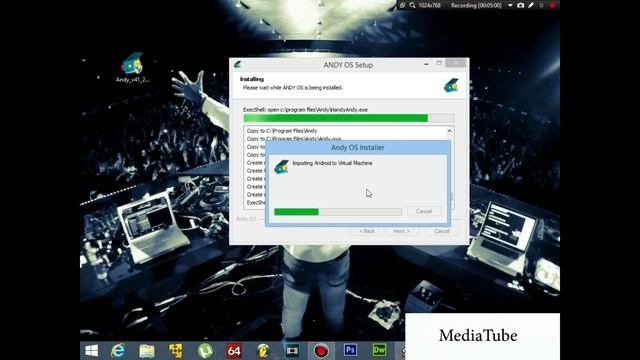Image resolution: width=640 pixels, height=360 pixels.
Task: Click the Recording [00:05:00] timer text
Action: tap(476, 5)
